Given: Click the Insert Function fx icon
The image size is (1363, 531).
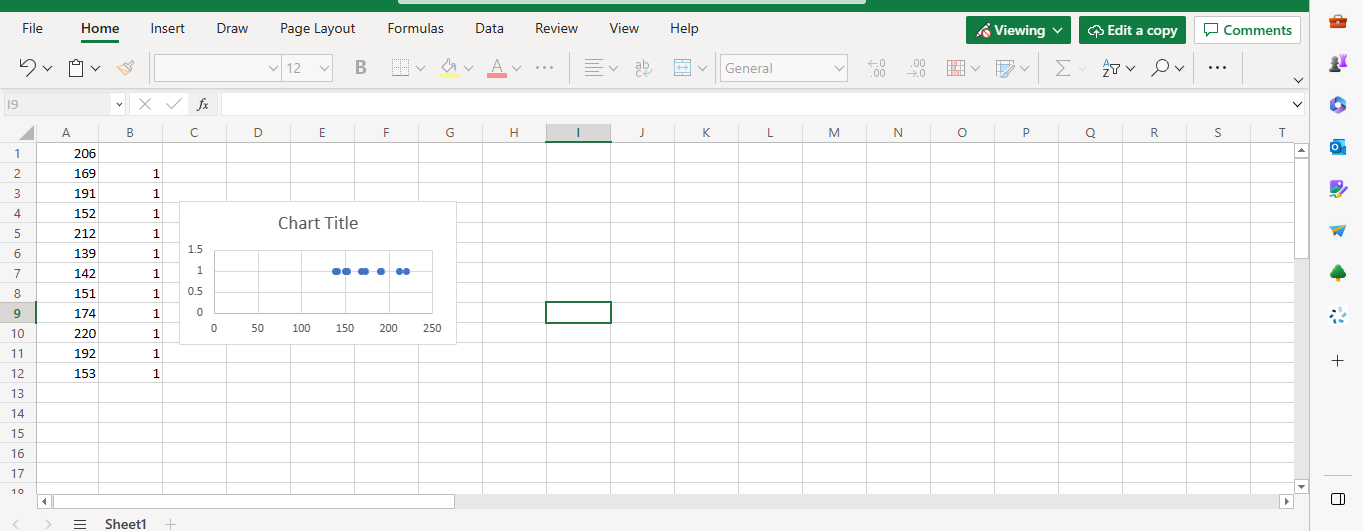Looking at the screenshot, I should point(203,104).
